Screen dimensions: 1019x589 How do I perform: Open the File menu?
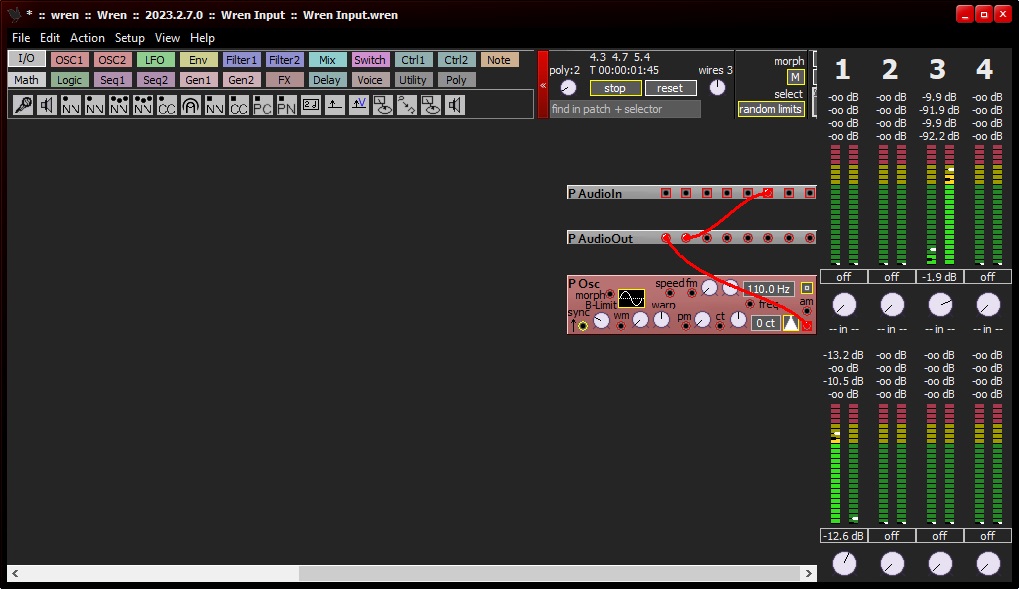(x=21, y=38)
